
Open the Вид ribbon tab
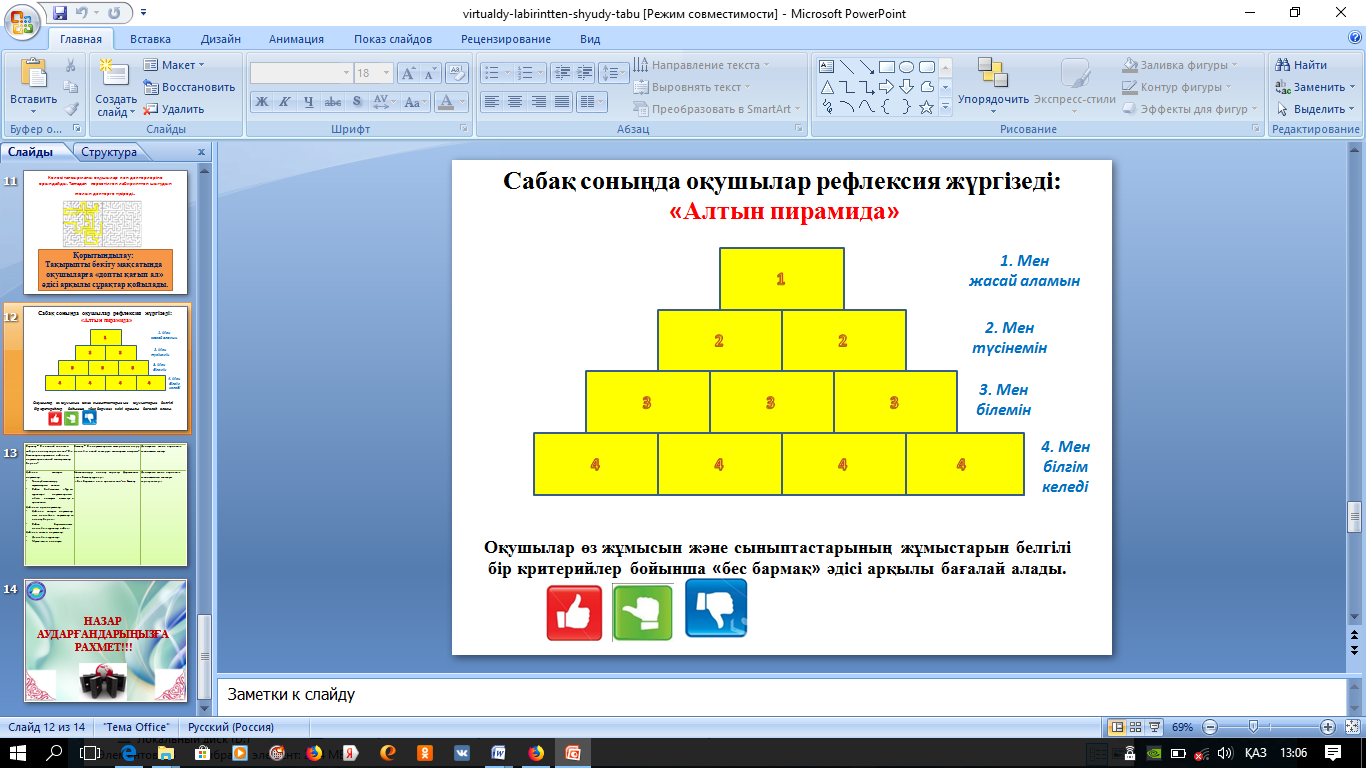point(590,39)
